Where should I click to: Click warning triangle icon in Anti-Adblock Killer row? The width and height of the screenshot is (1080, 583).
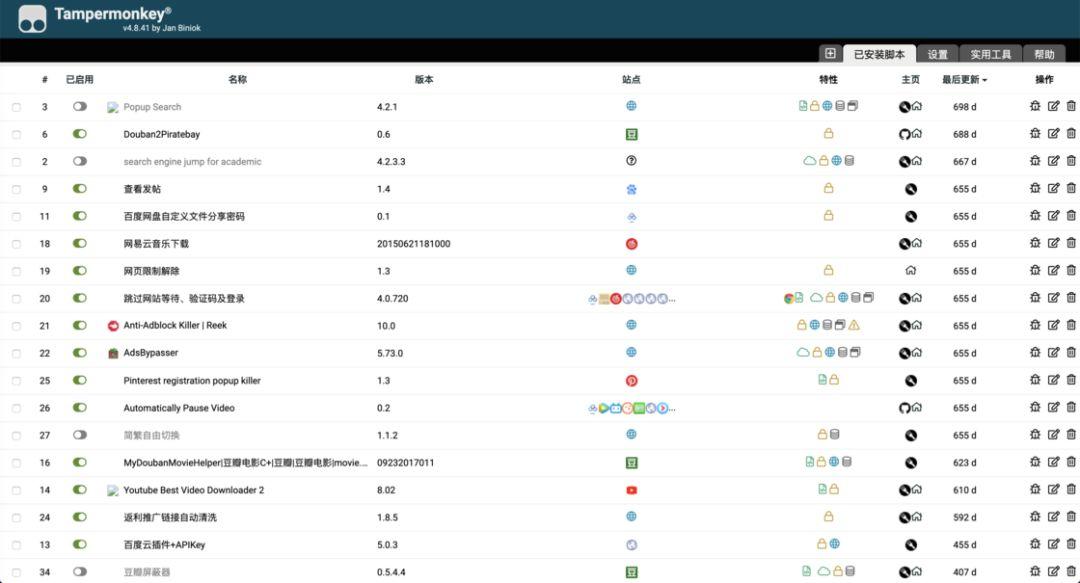(x=854, y=325)
